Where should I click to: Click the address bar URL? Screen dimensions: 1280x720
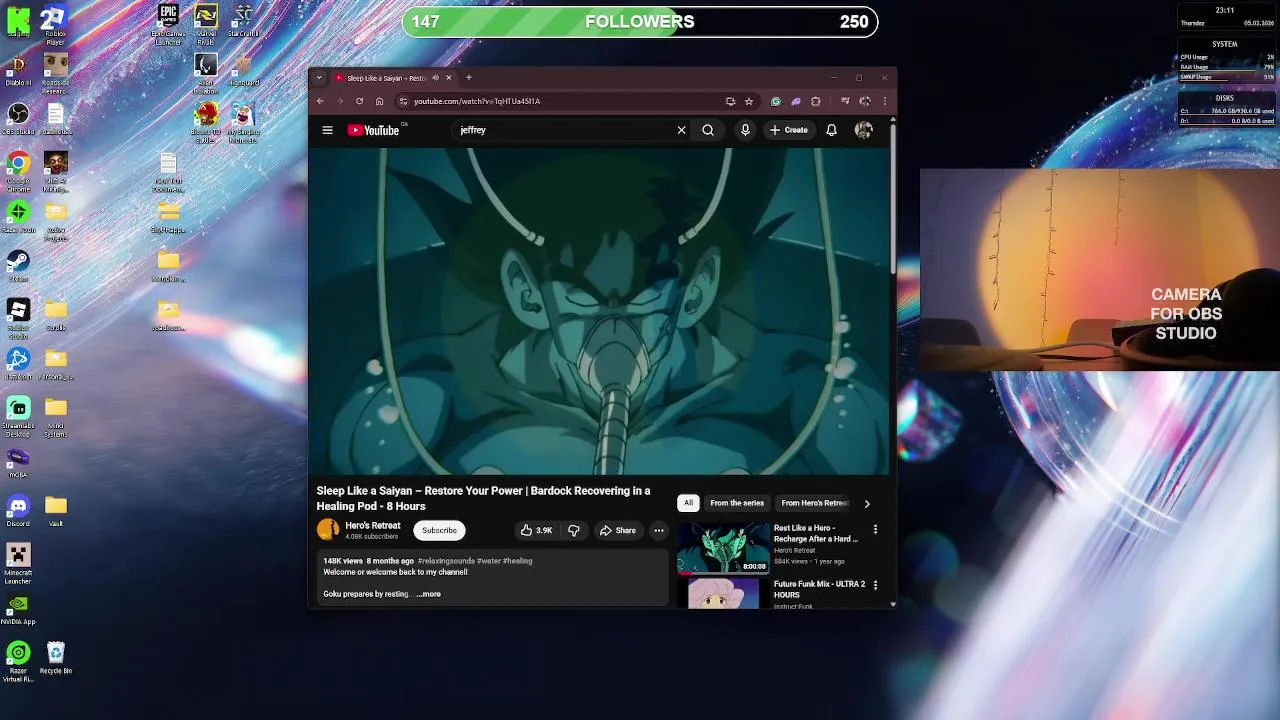coord(477,101)
